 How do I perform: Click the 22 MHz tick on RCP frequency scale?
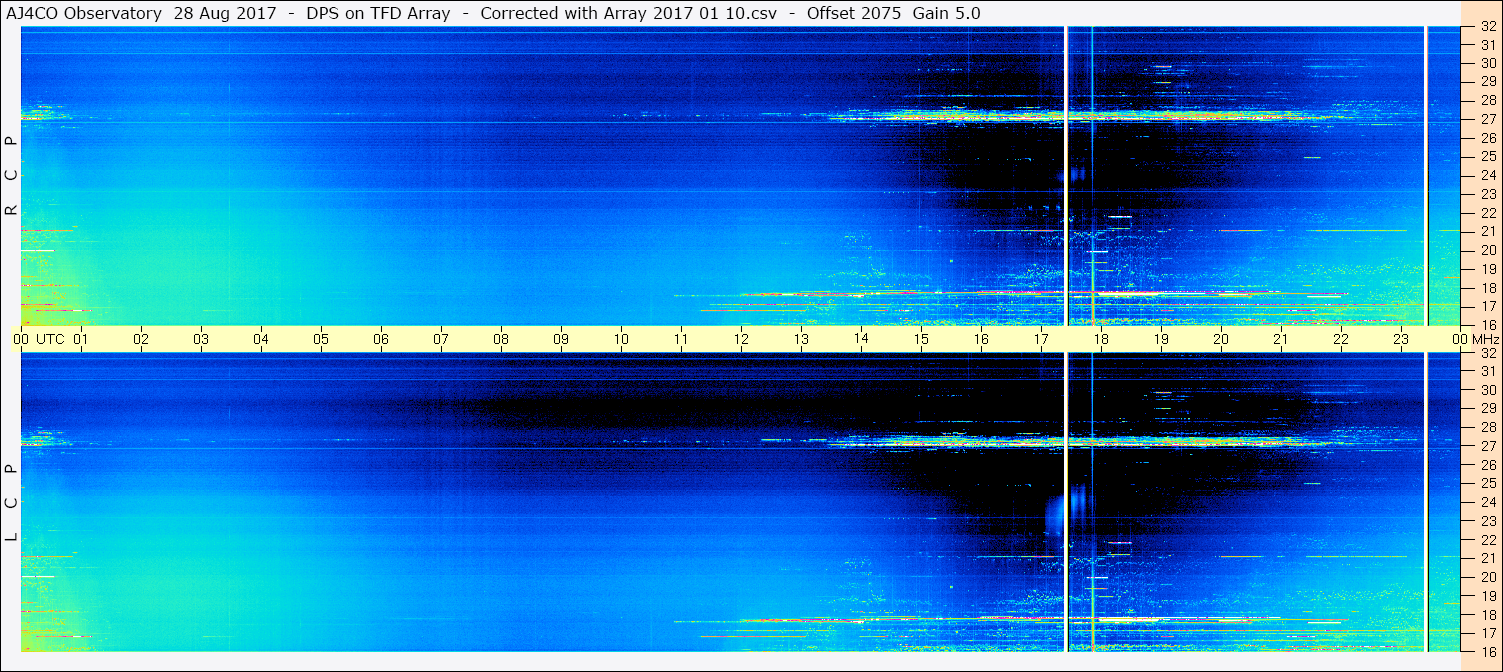point(1487,212)
